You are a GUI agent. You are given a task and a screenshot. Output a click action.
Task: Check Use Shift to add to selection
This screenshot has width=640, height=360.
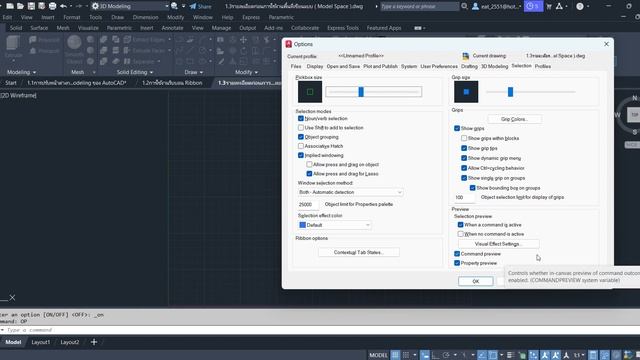301,128
